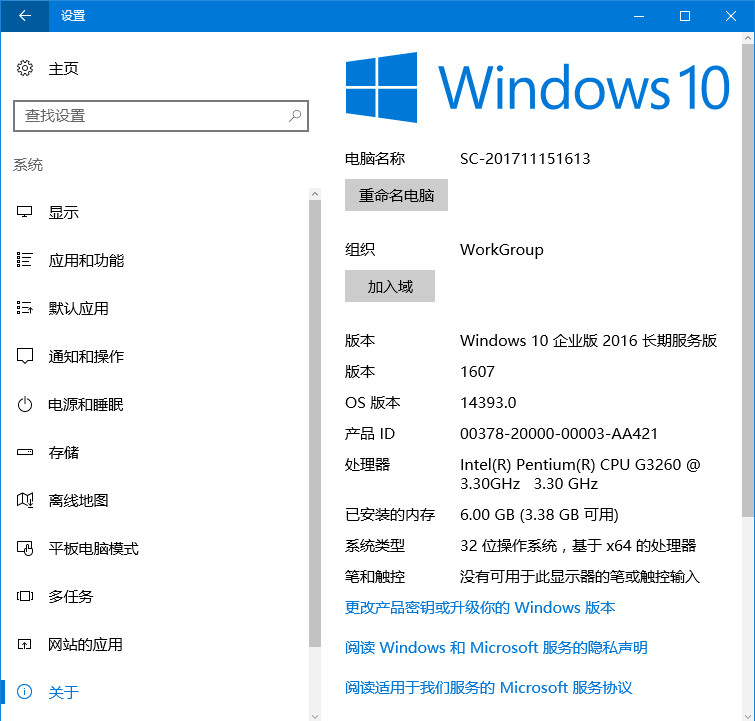Select the About info icon
This screenshot has width=755, height=721.
pyautogui.click(x=25, y=692)
